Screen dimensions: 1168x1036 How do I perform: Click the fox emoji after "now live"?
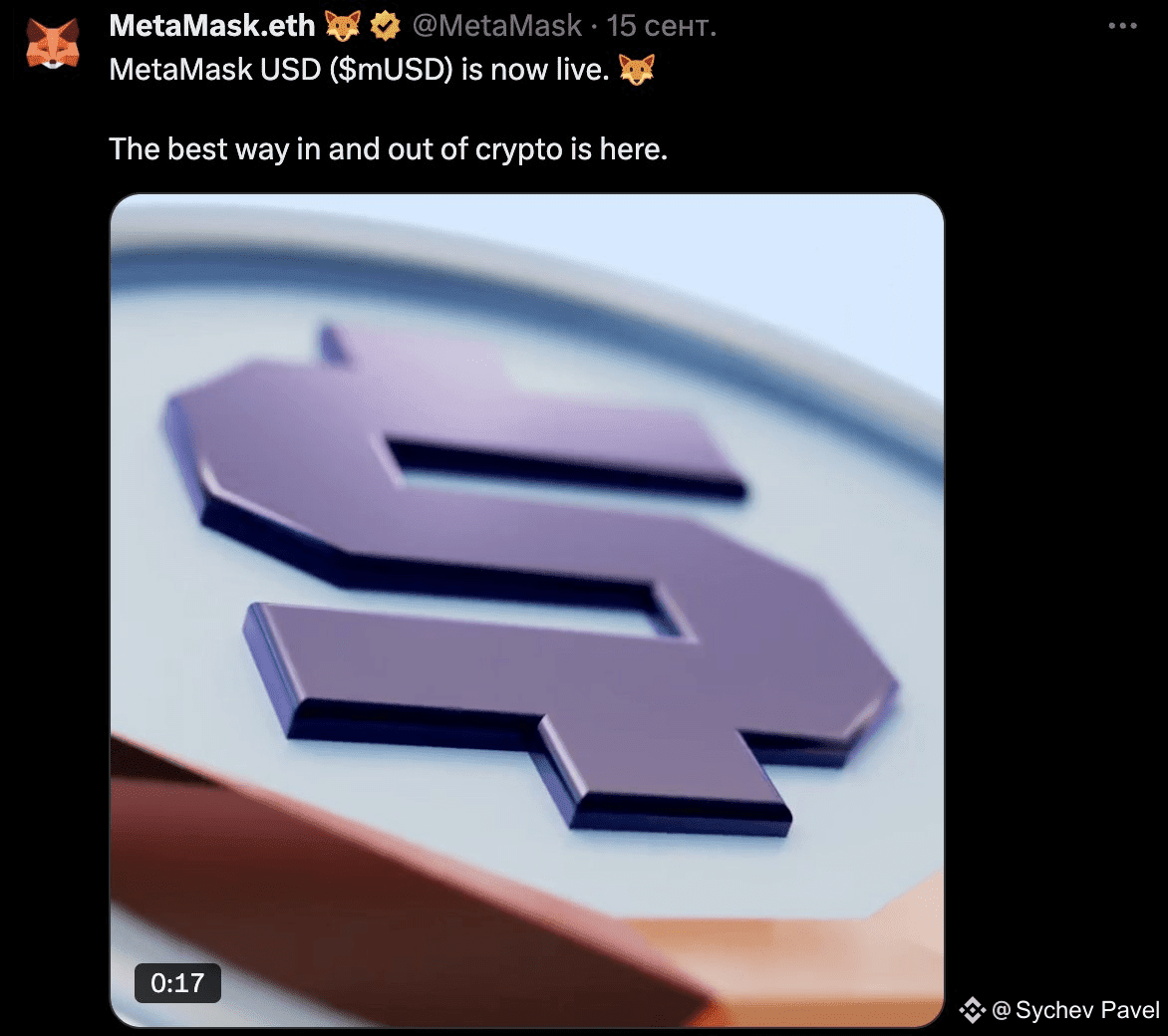(x=636, y=70)
